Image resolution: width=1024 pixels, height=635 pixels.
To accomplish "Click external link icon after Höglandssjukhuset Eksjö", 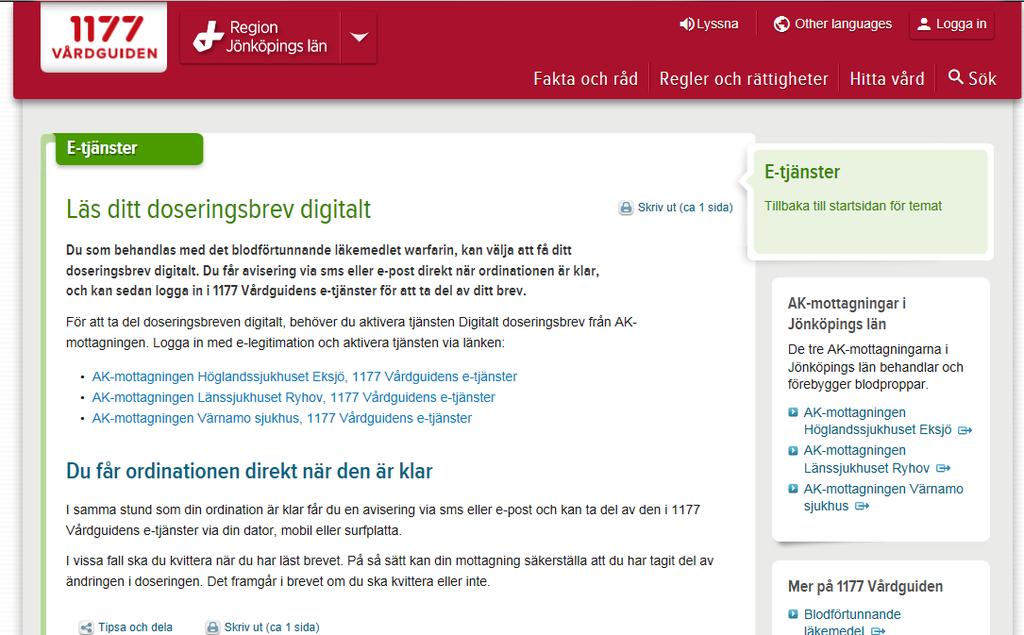I will tap(965, 431).
